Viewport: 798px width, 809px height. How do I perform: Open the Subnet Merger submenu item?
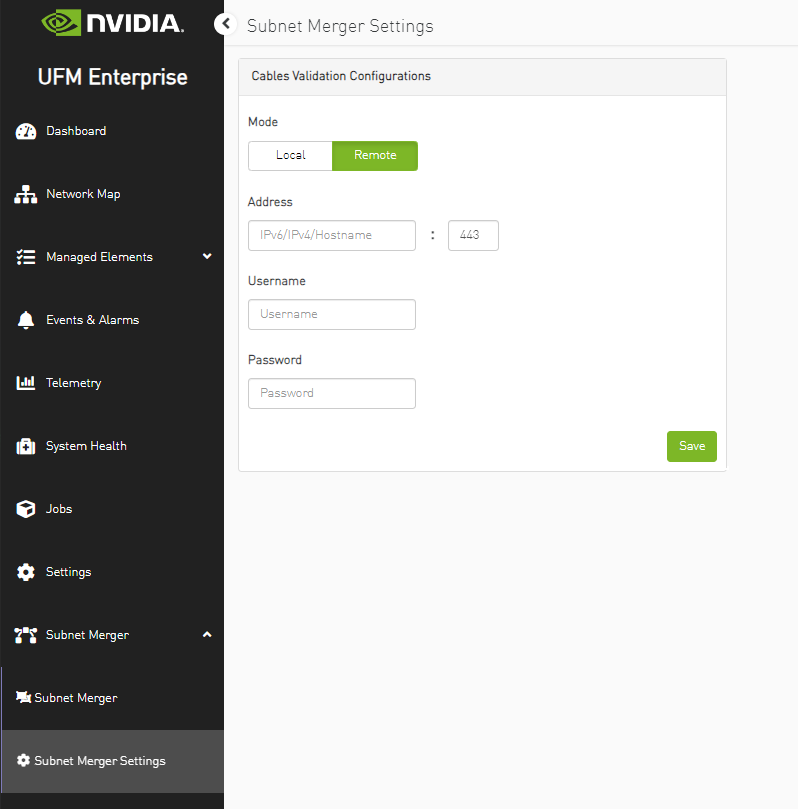(75, 698)
